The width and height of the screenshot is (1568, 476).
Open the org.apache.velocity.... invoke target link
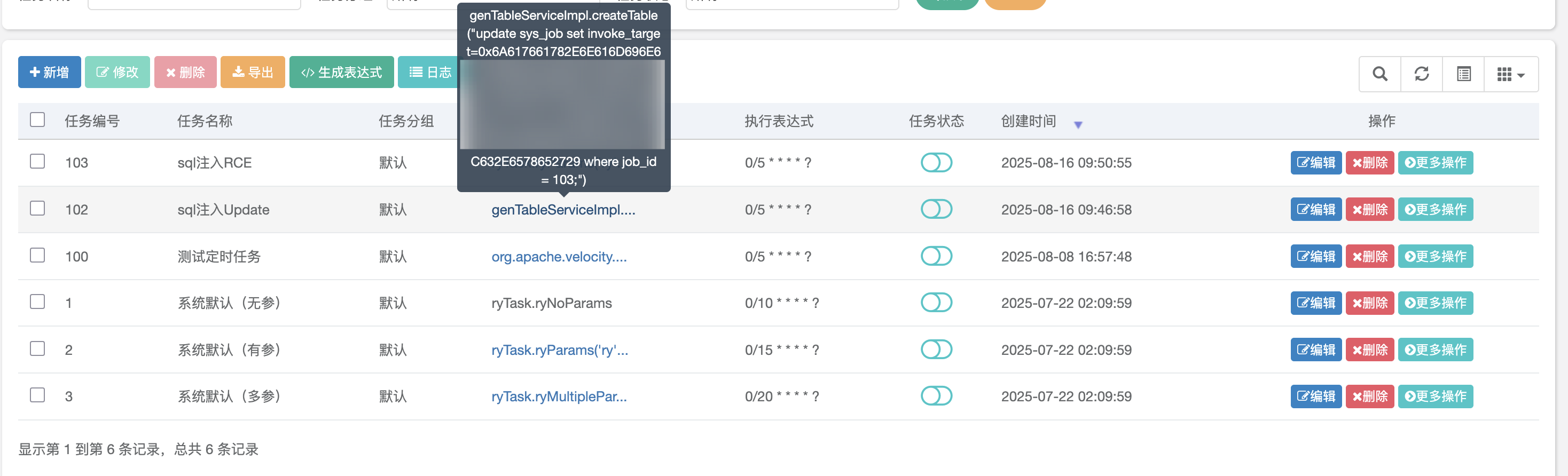coord(559,257)
